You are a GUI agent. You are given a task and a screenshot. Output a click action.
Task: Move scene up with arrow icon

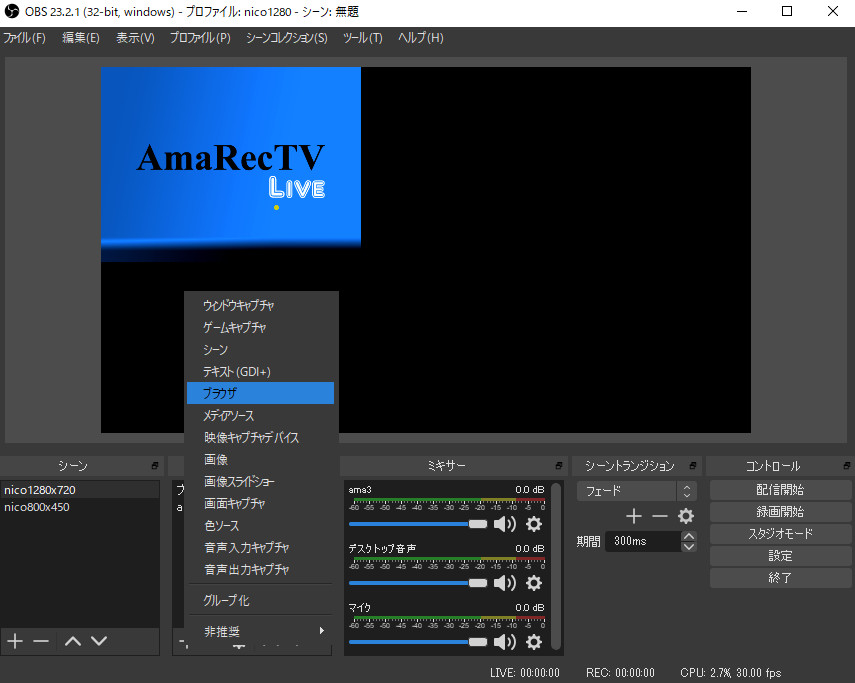(x=73, y=641)
